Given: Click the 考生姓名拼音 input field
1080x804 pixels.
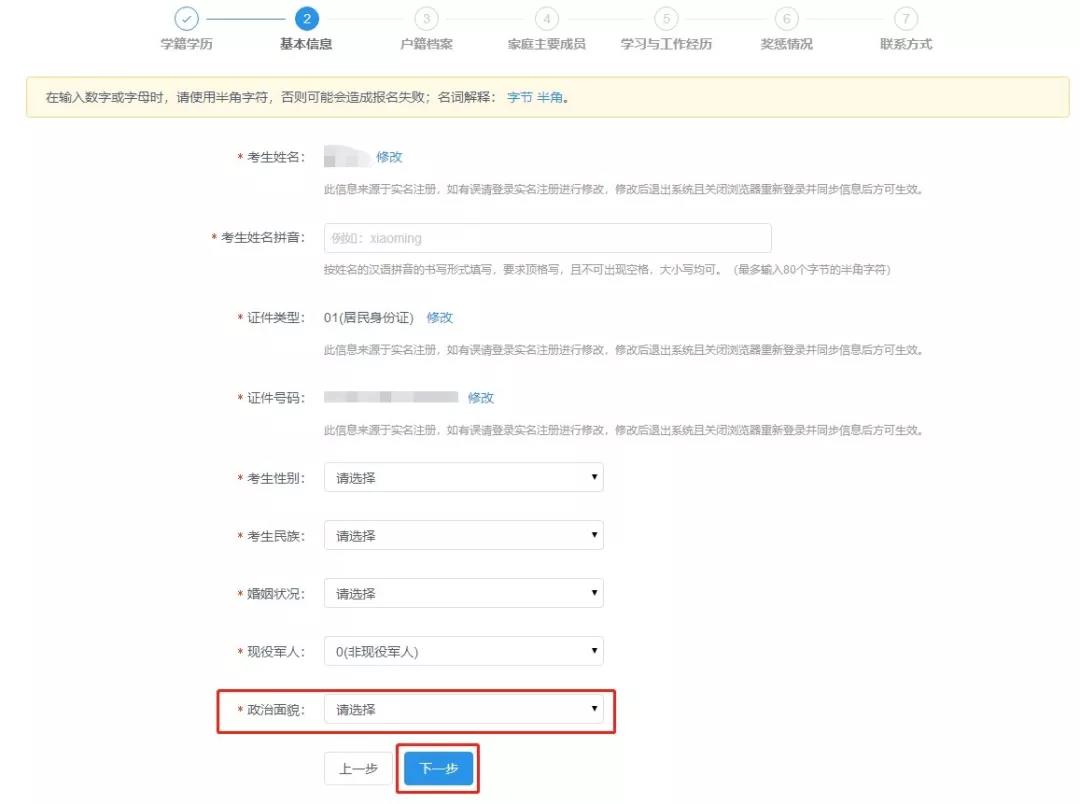Looking at the screenshot, I should click(x=548, y=237).
